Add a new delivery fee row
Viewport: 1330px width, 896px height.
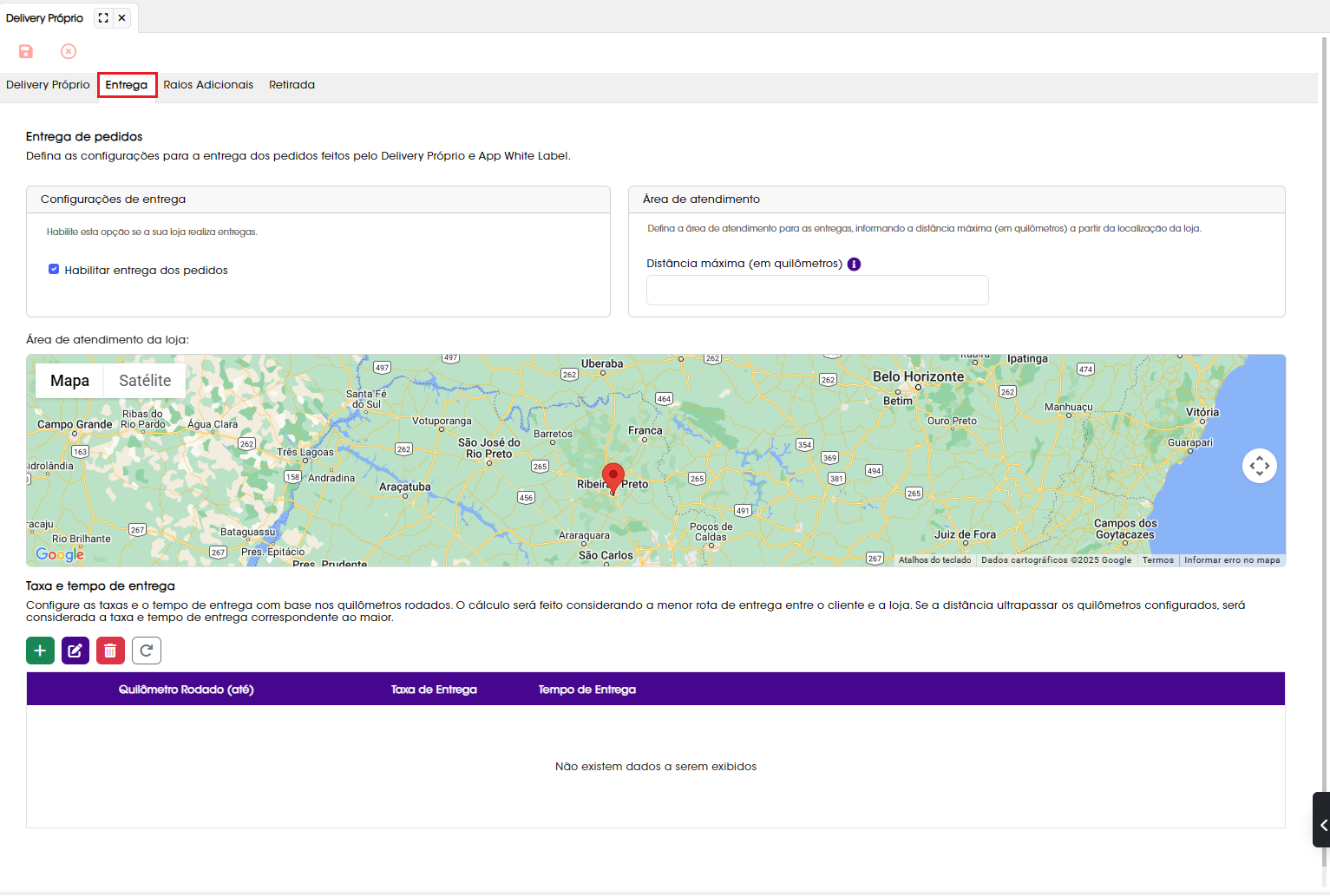point(40,651)
